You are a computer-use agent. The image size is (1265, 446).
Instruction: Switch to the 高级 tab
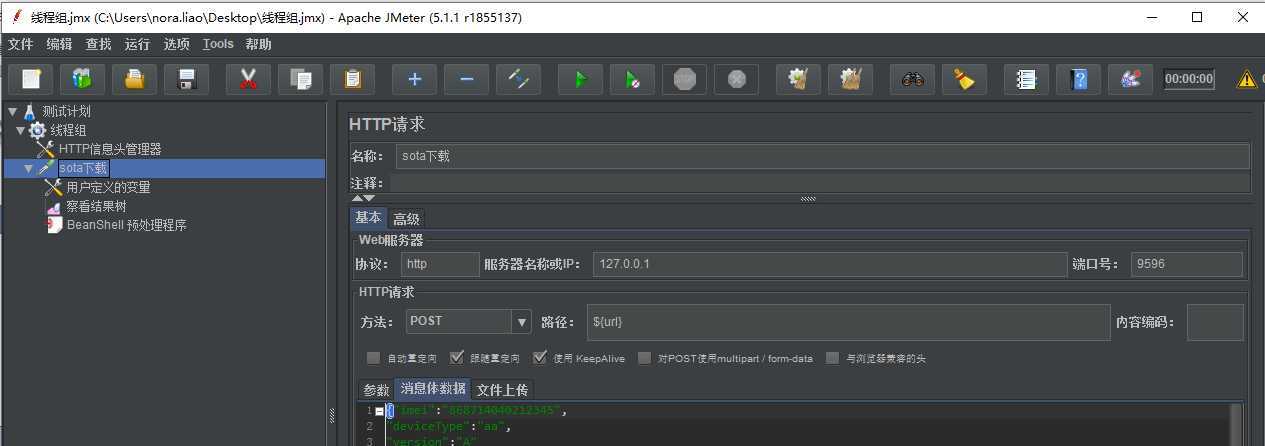click(406, 219)
